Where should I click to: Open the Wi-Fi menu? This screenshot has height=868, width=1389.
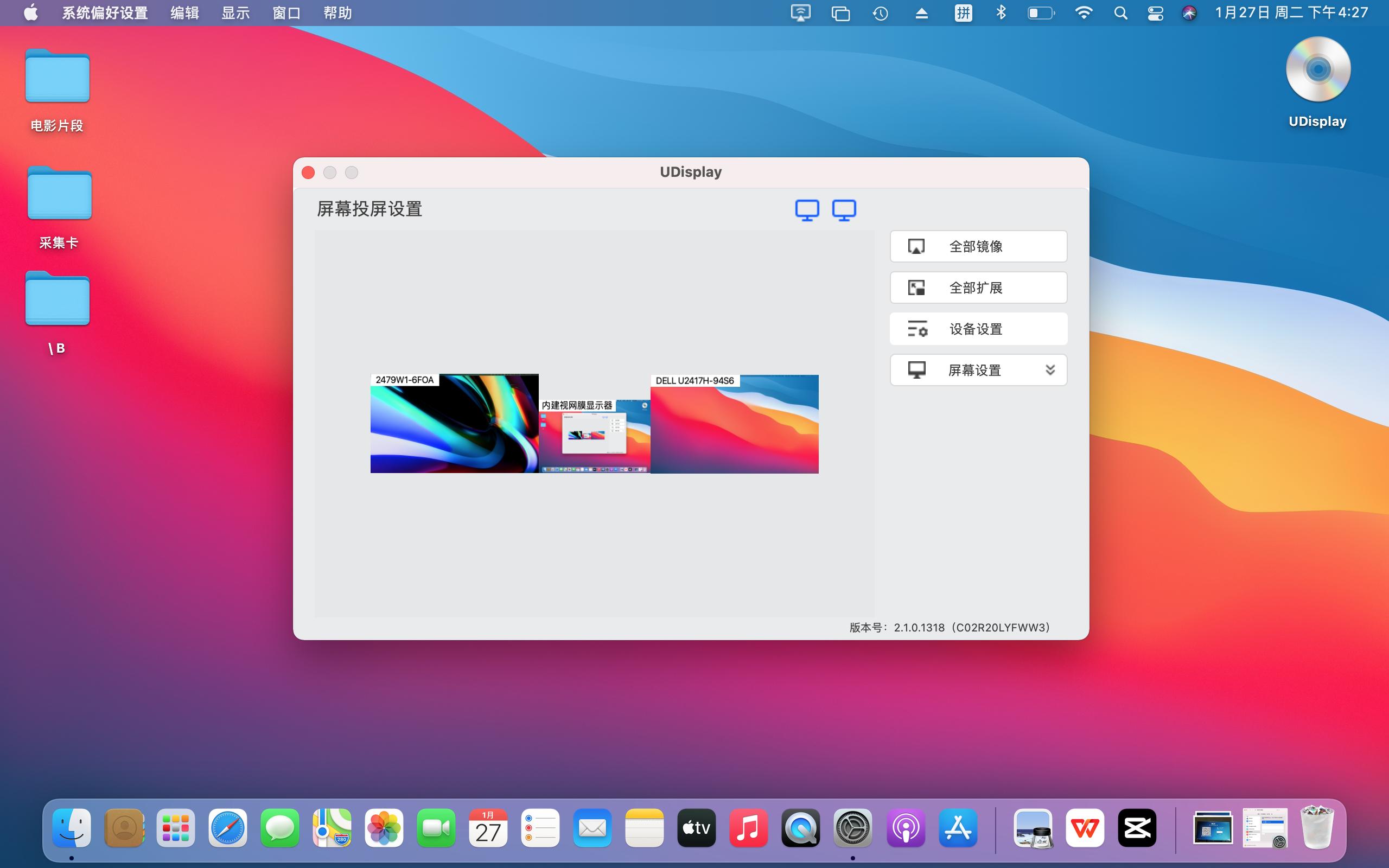point(1083,12)
